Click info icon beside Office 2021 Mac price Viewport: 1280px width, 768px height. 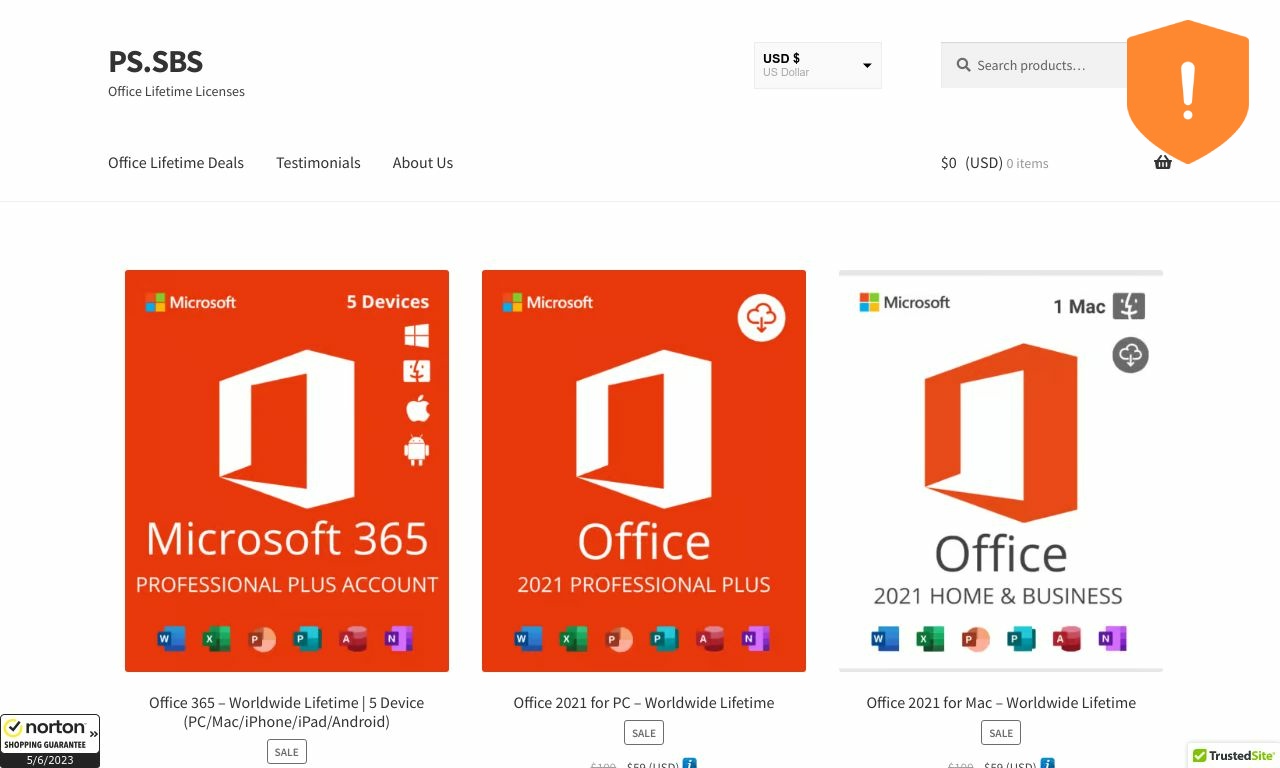(x=1046, y=764)
